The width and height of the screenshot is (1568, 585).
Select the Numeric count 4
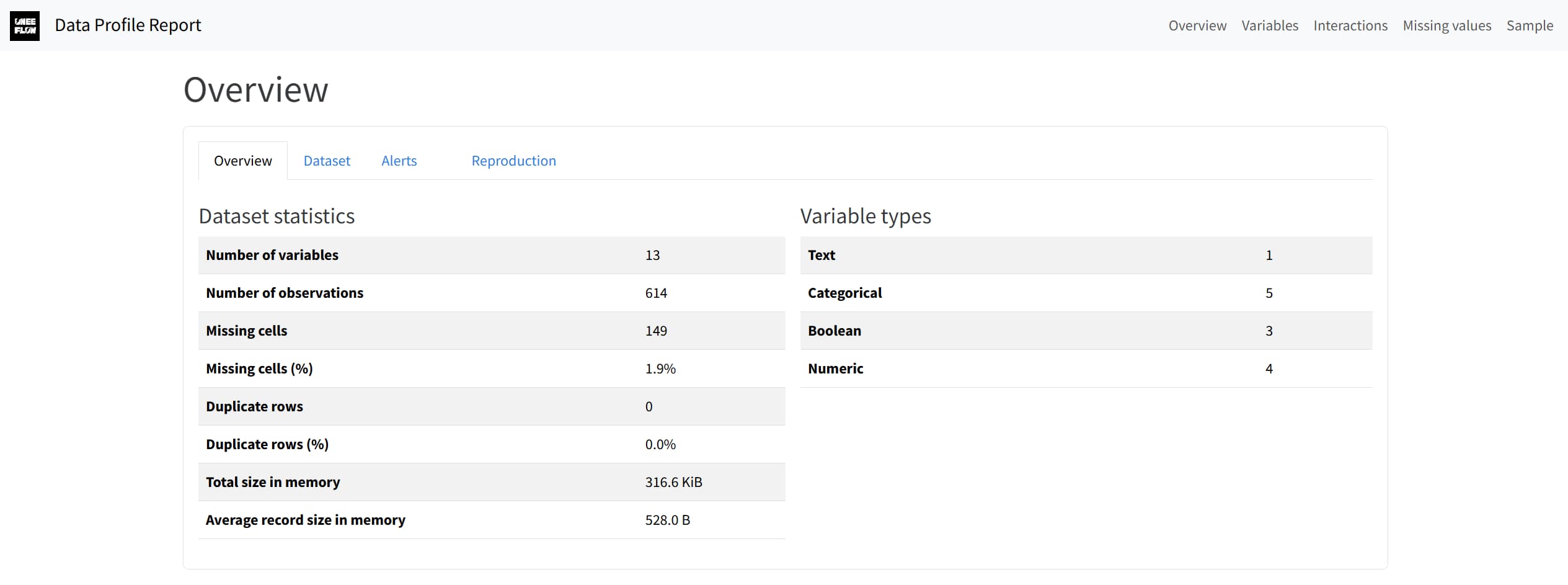1269,368
